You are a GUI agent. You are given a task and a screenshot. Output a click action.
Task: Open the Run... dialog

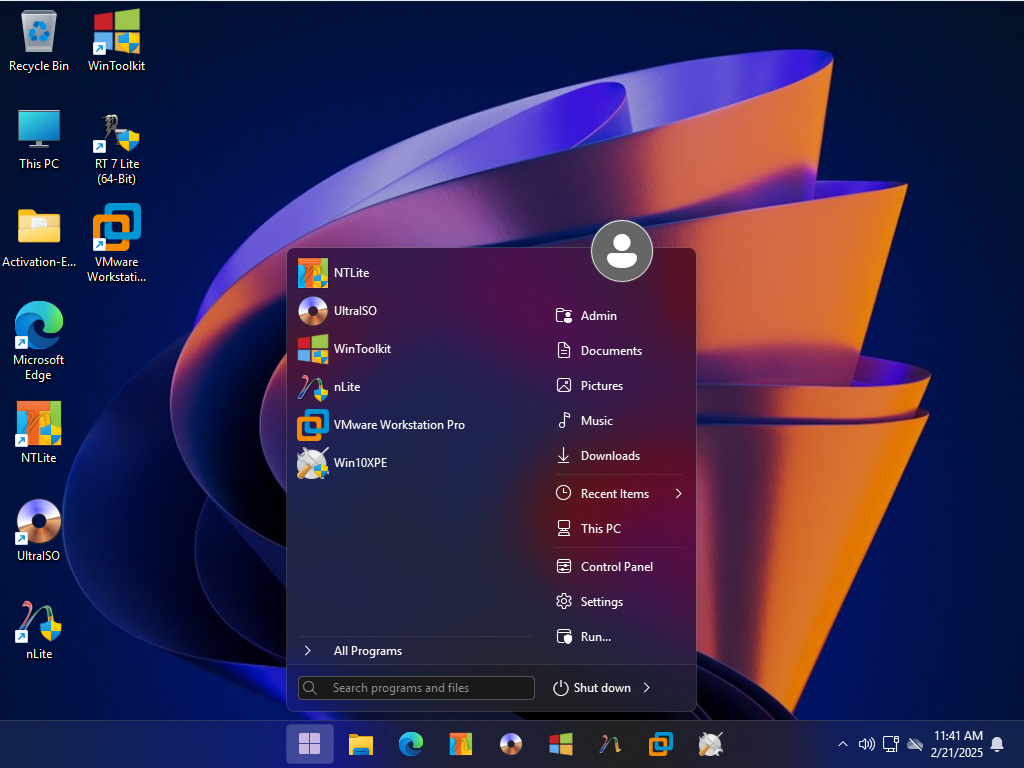point(618,637)
